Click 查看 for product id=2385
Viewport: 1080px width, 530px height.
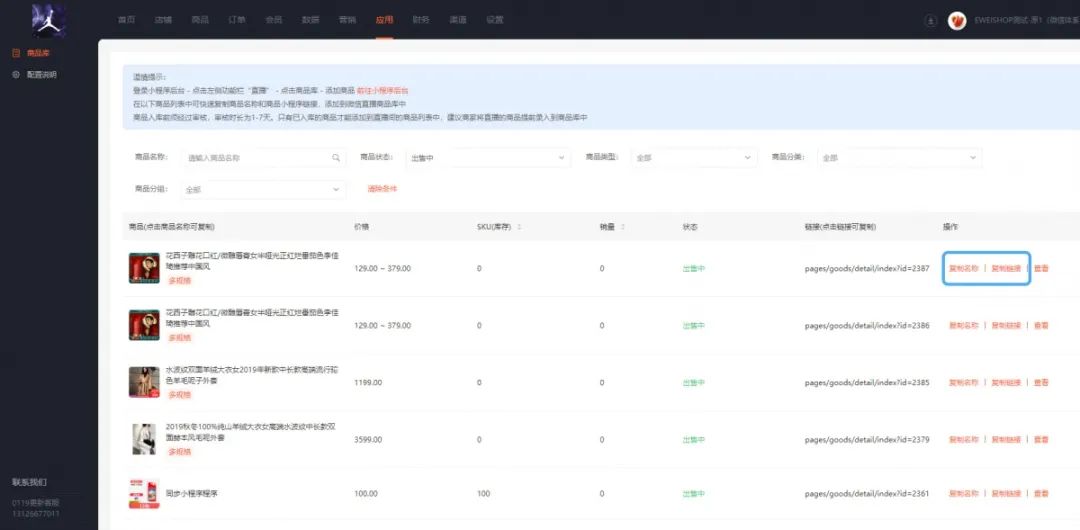[1041, 383]
